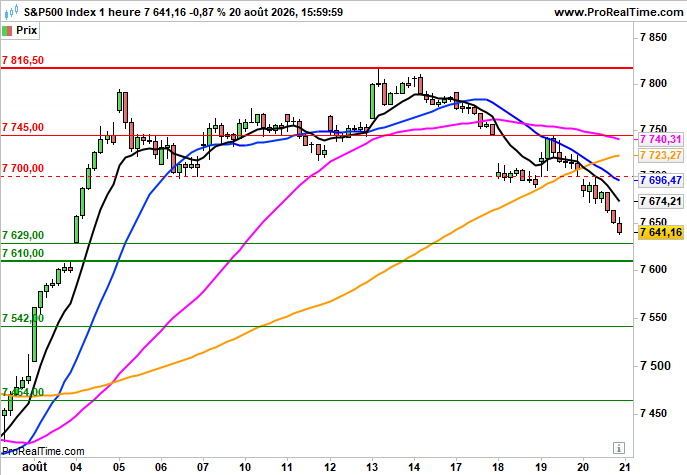Select the 7 610,00 support level label
Image resolution: width=687 pixels, height=475 pixels.
point(23,253)
